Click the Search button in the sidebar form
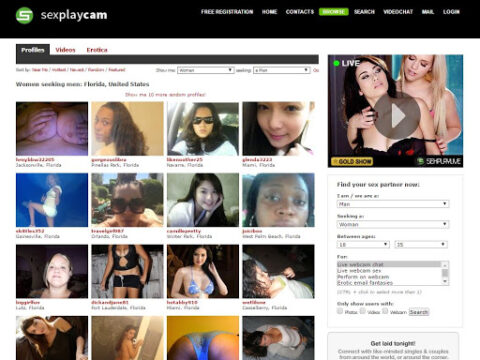480x360 pixels. (419, 312)
